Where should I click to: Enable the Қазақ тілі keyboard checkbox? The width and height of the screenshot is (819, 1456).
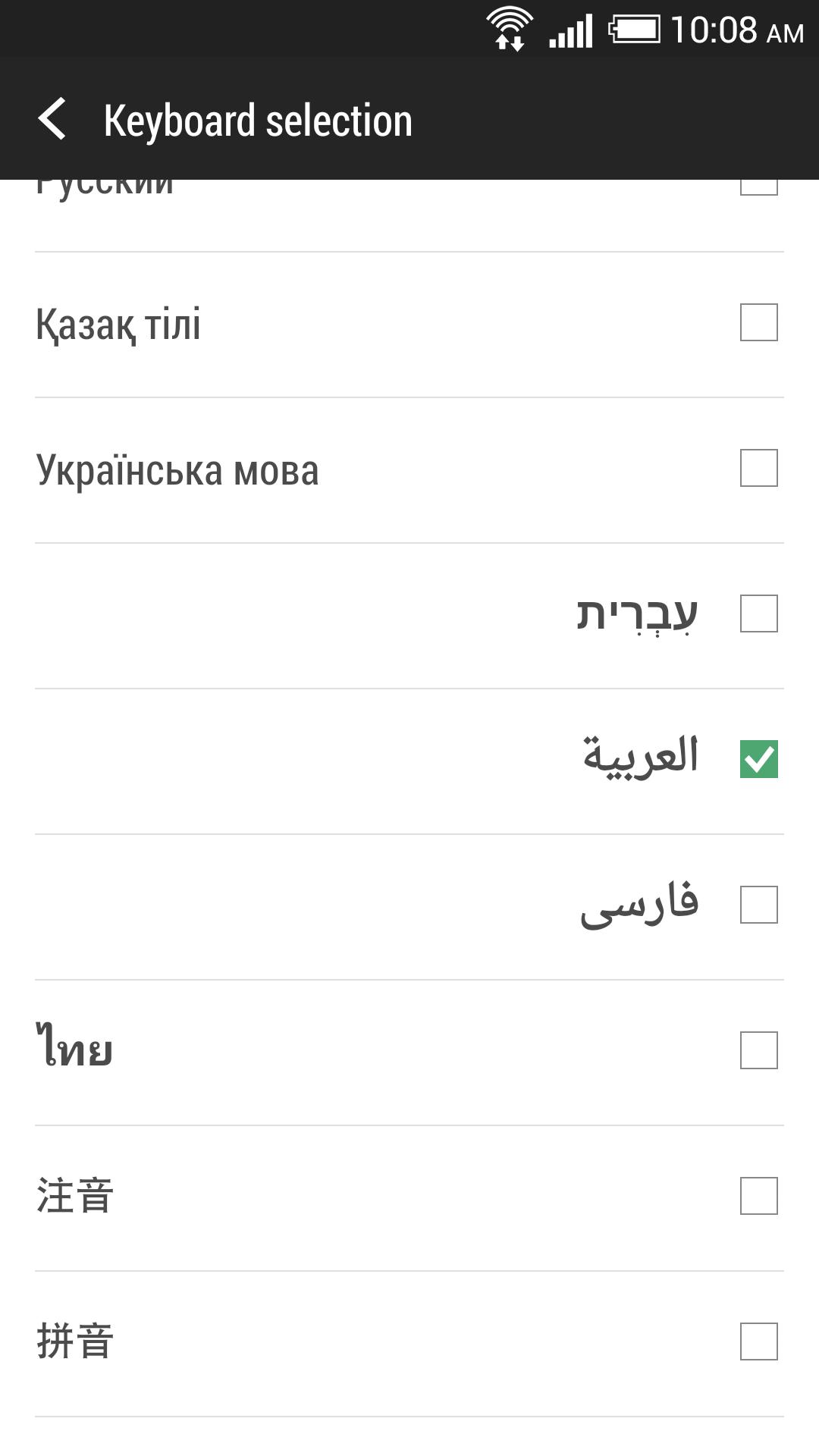[x=758, y=323]
